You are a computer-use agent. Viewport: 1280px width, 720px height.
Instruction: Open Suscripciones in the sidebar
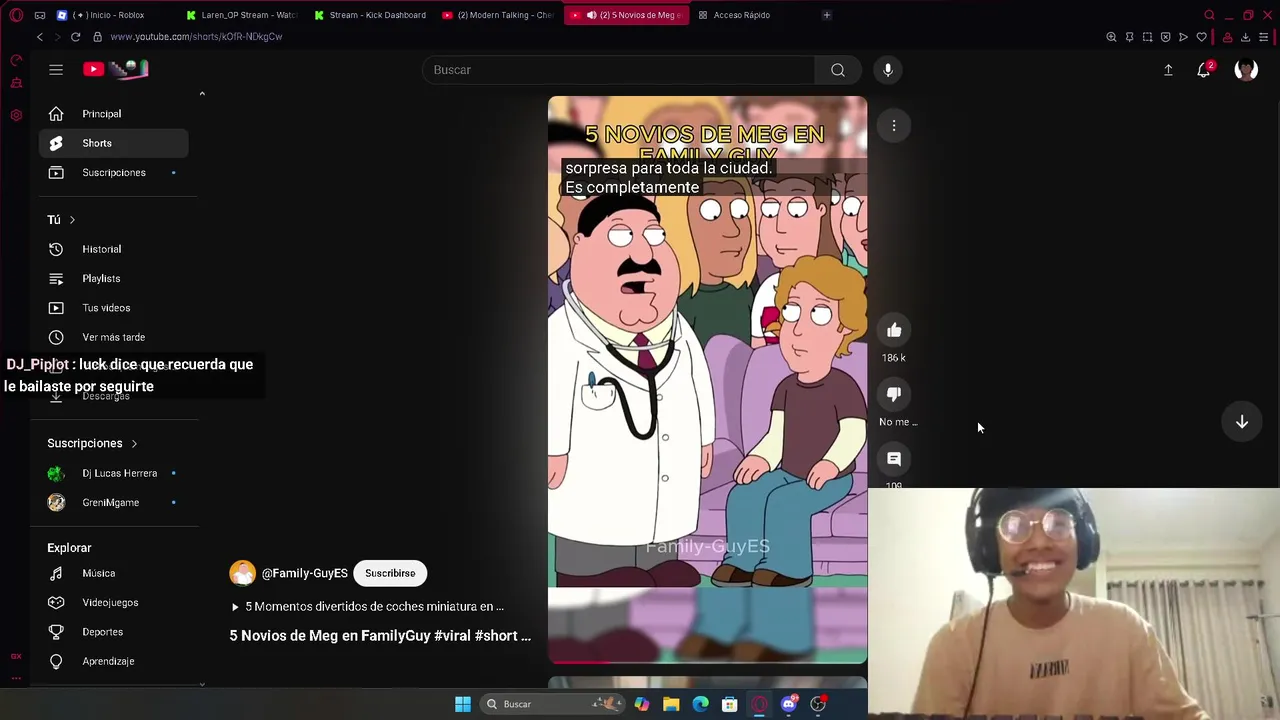coord(114,173)
